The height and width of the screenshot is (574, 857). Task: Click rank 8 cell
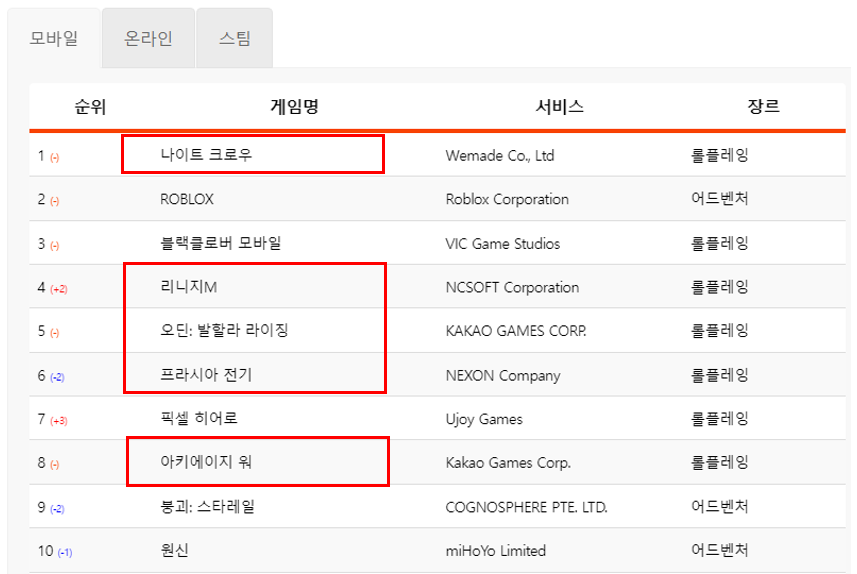pyautogui.click(x=48, y=464)
